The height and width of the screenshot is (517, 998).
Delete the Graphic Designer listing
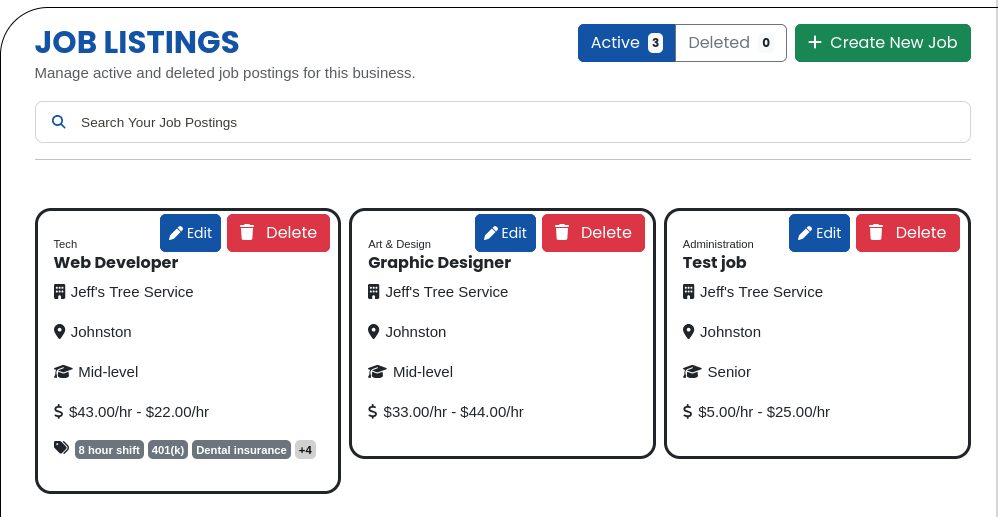pyautogui.click(x=593, y=233)
